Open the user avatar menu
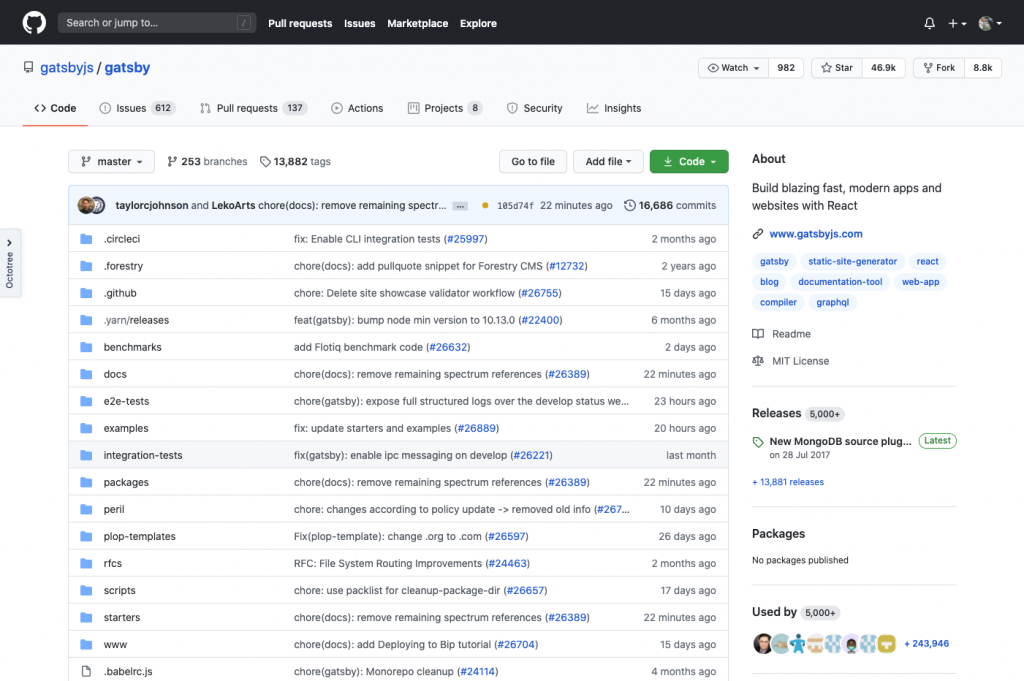 (x=990, y=24)
